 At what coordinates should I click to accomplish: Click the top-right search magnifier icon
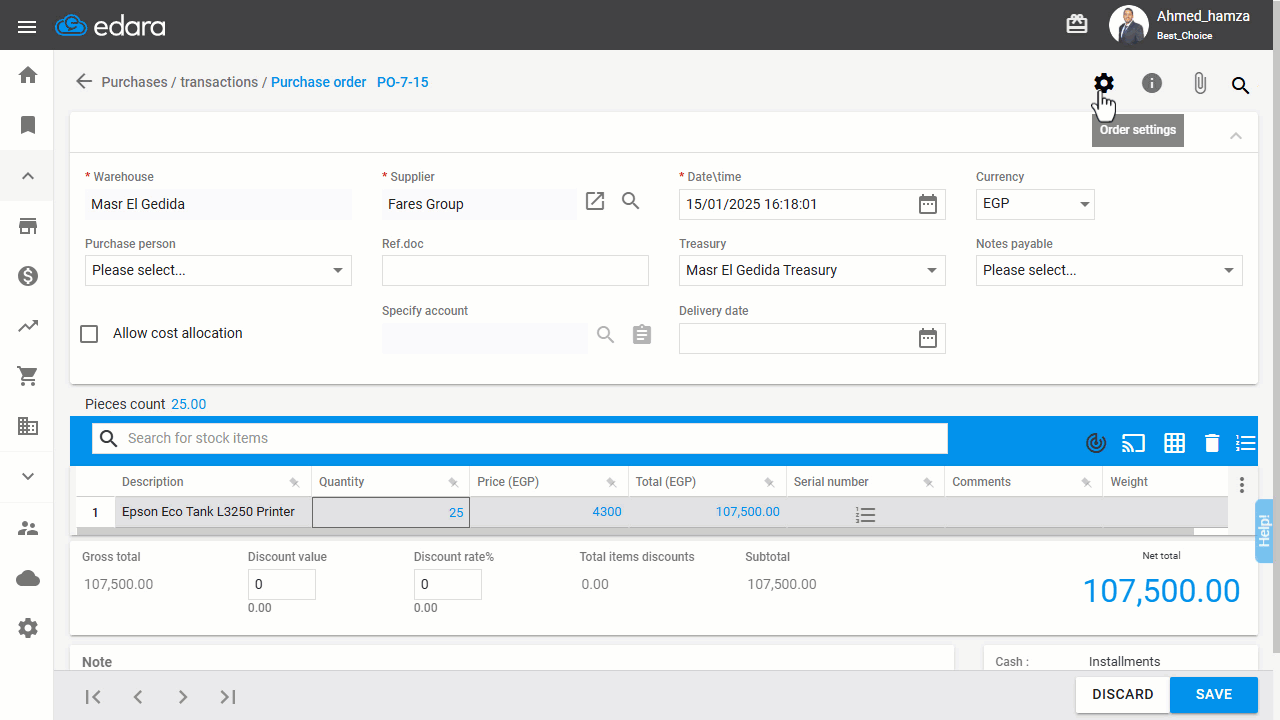point(1240,85)
